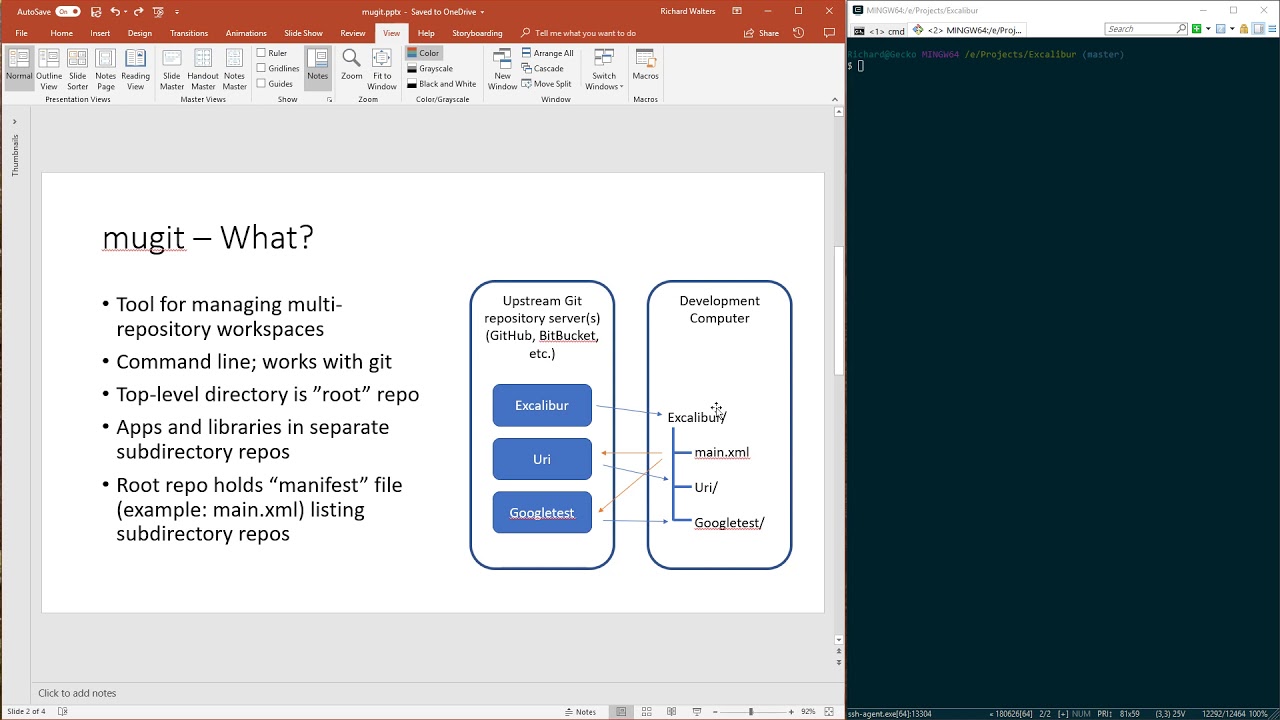Screen dimensions: 1280x720
Task: Open Slide Sorter view
Action: (x=77, y=68)
